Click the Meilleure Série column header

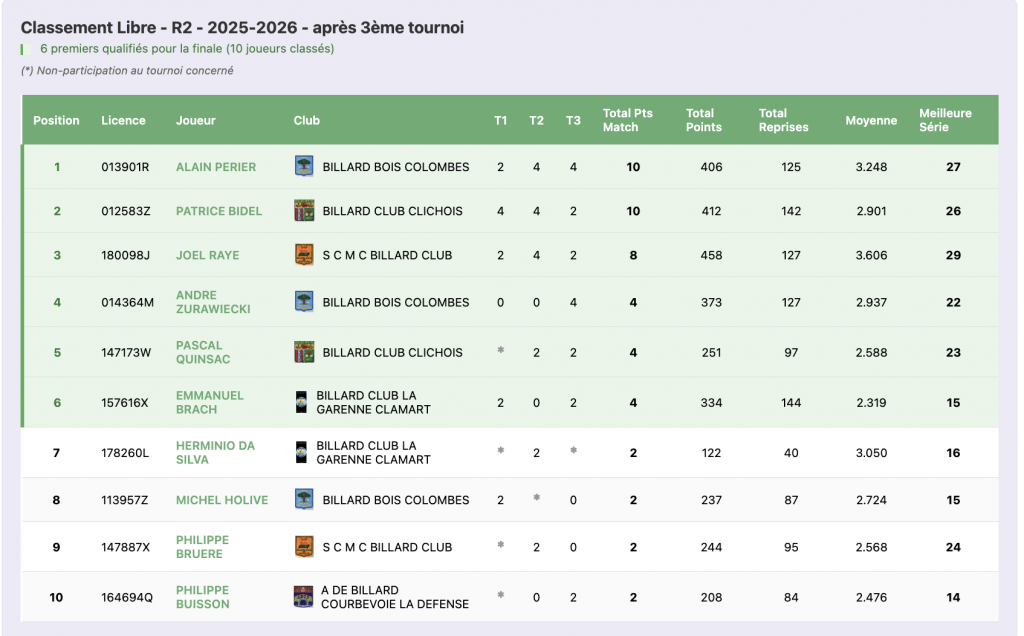coord(945,120)
